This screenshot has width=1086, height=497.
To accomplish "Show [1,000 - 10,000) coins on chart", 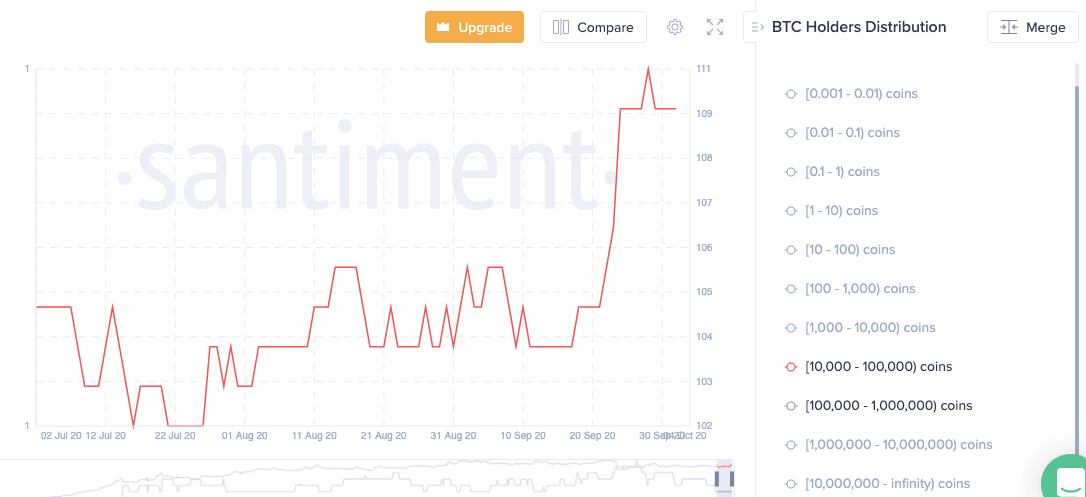I will (x=869, y=328).
